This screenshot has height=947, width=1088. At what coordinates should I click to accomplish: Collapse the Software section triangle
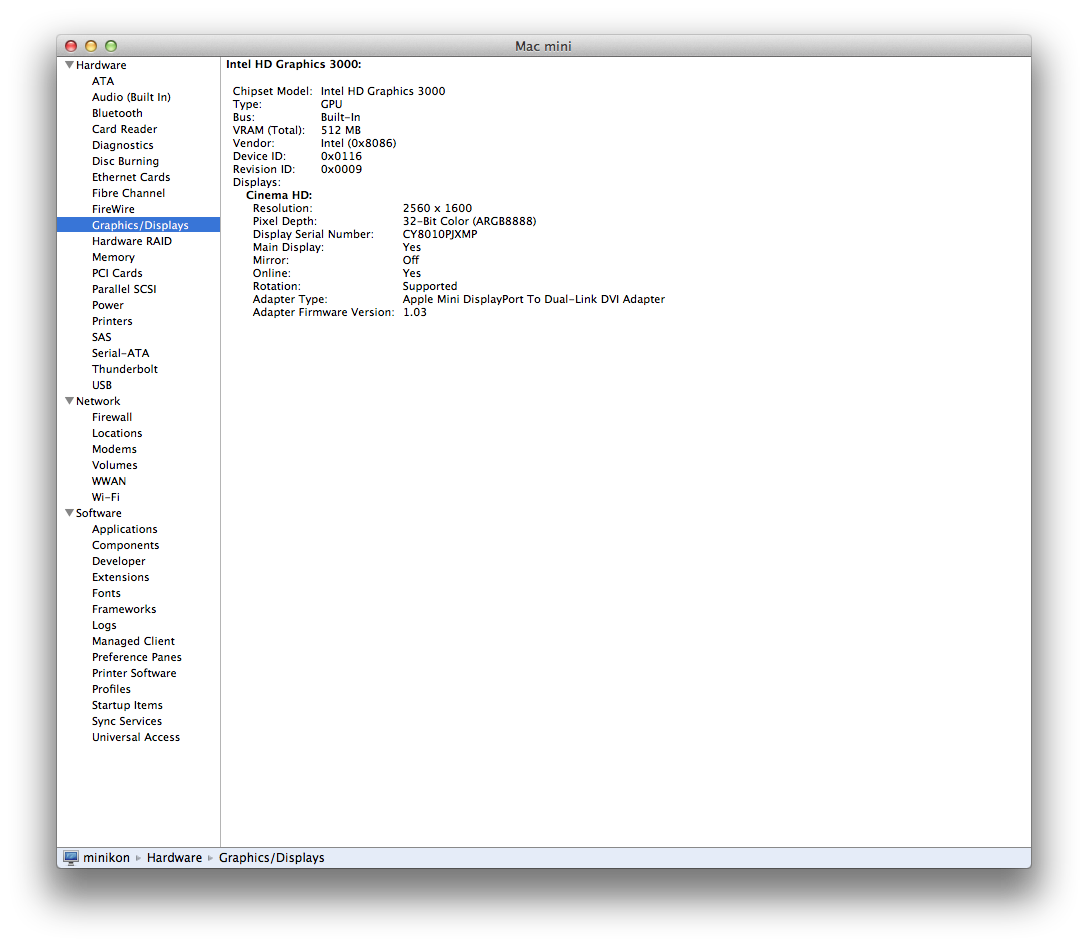(x=69, y=513)
